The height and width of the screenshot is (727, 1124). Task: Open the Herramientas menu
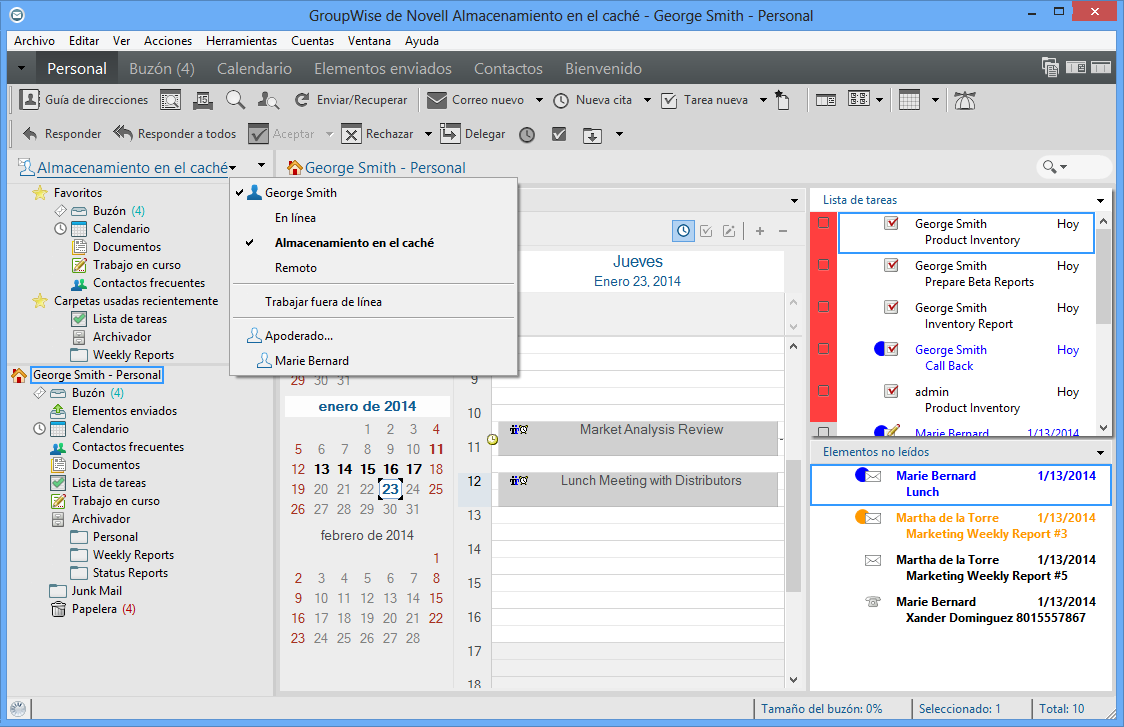241,41
